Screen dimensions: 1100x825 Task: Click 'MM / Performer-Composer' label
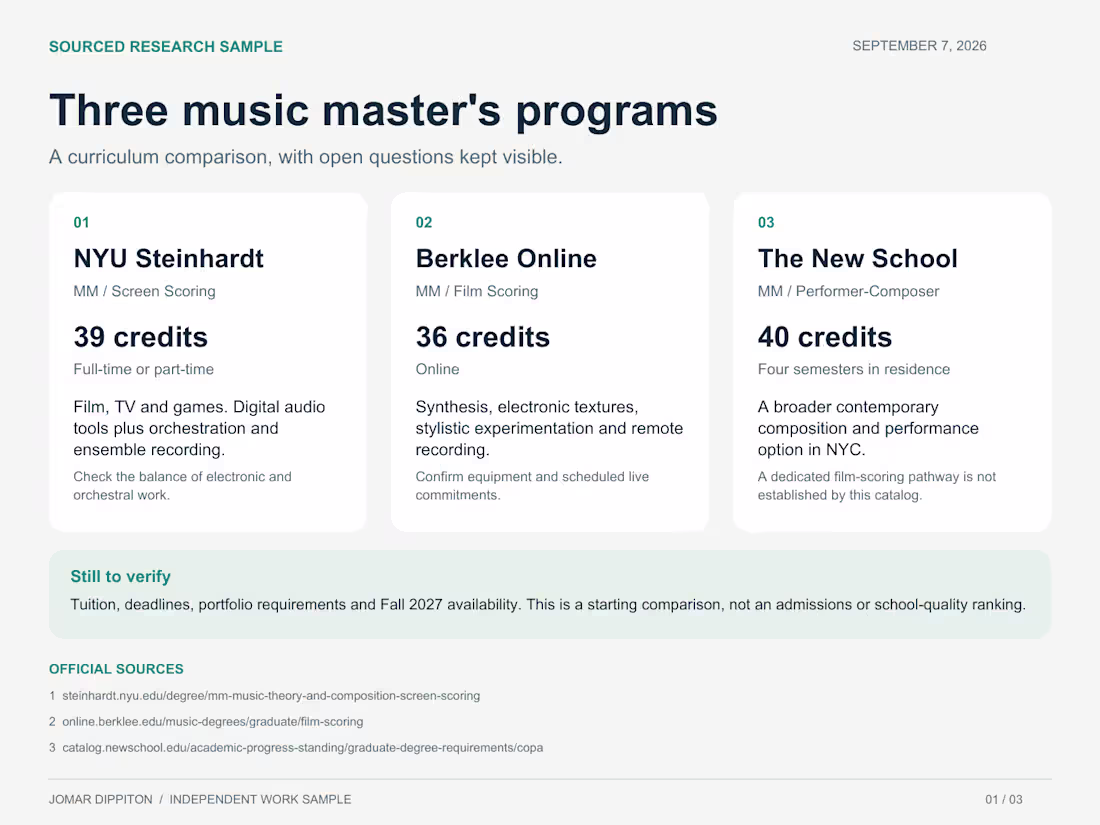[848, 291]
